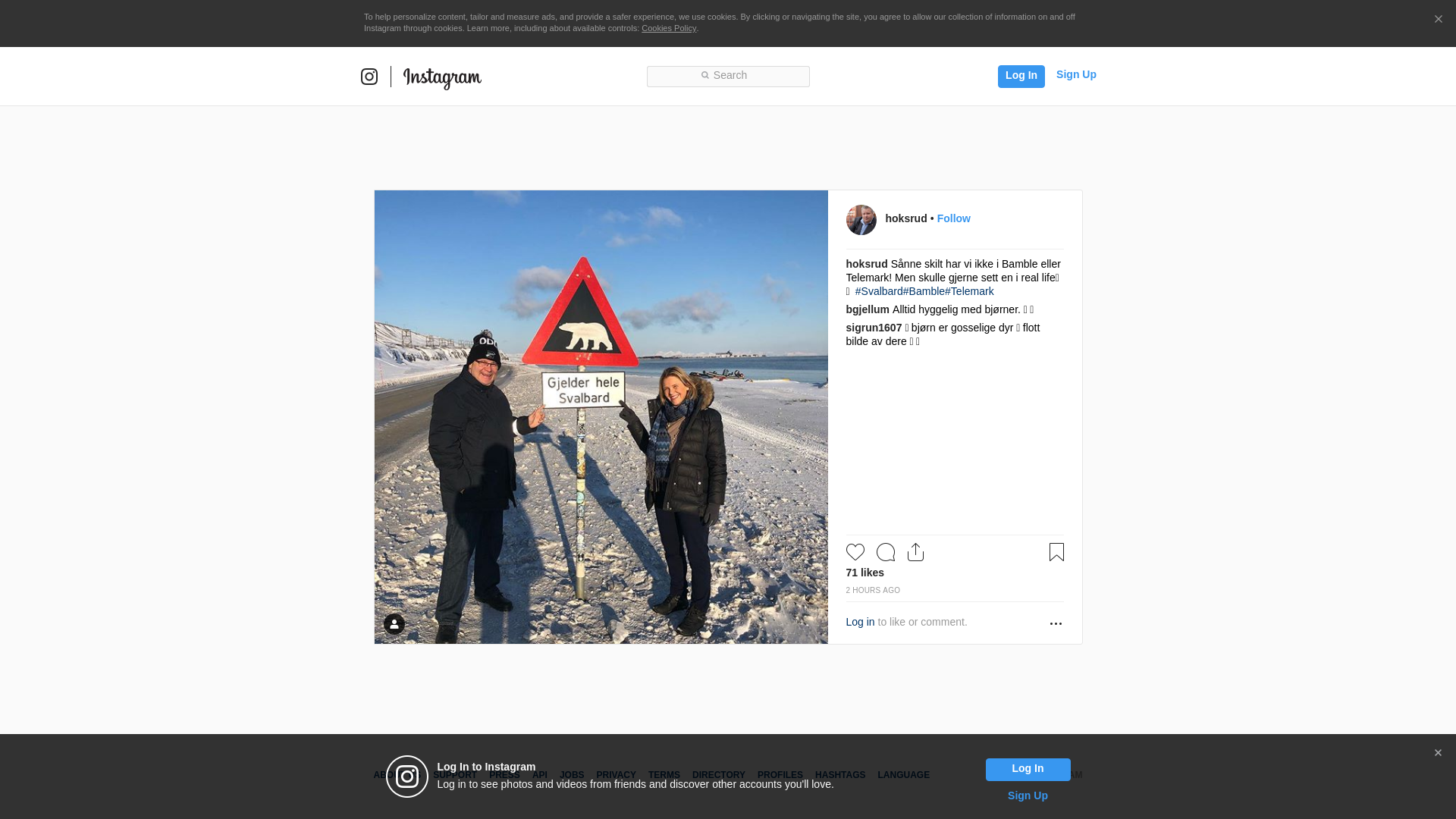The width and height of the screenshot is (1456, 819).
Task: Open the PROFILES footer link
Action: [x=780, y=775]
